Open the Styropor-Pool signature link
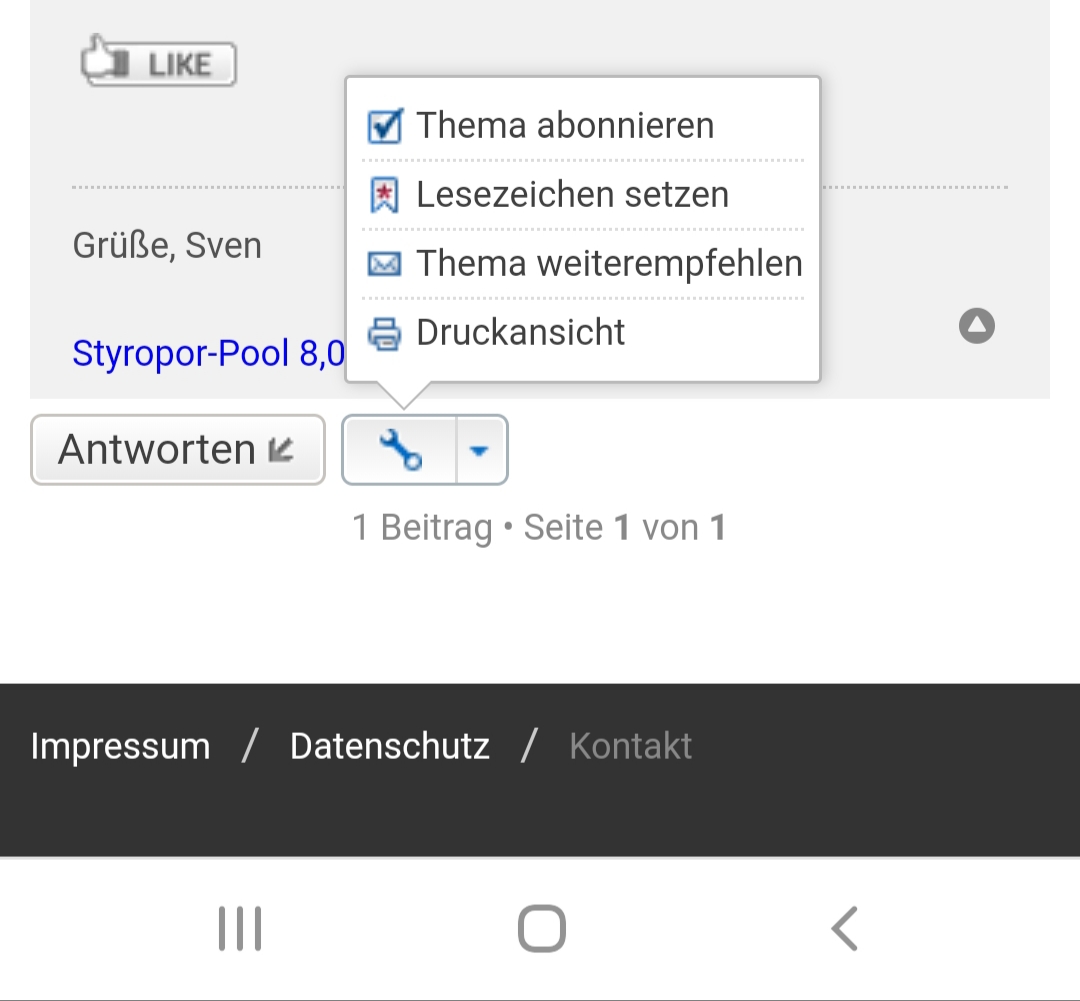The image size is (1080, 1001). [x=208, y=353]
